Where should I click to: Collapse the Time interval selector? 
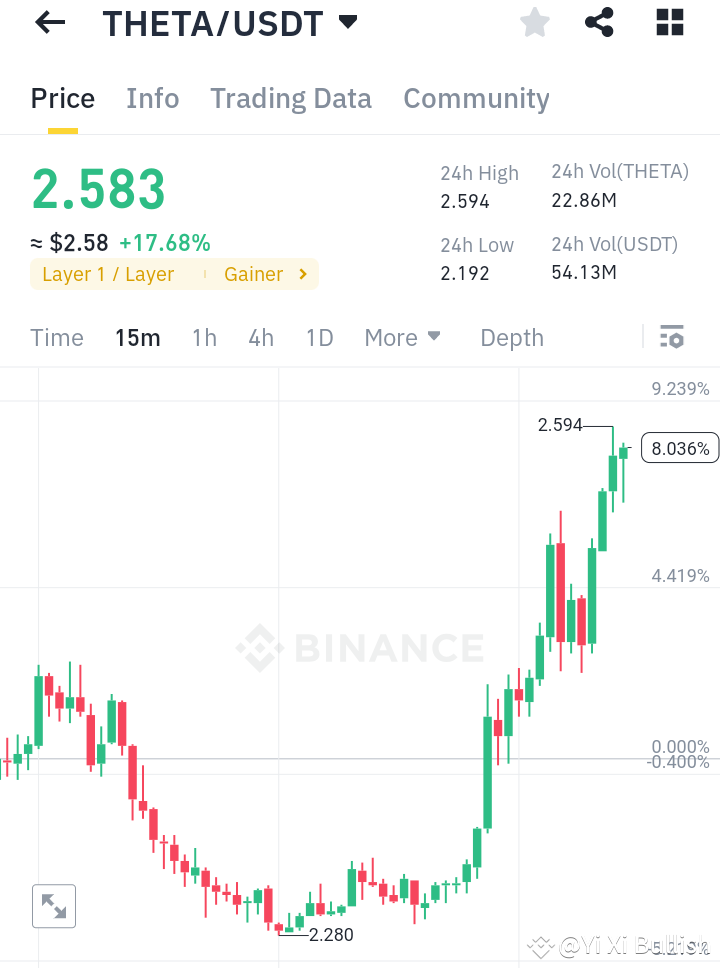pyautogui.click(x=57, y=338)
